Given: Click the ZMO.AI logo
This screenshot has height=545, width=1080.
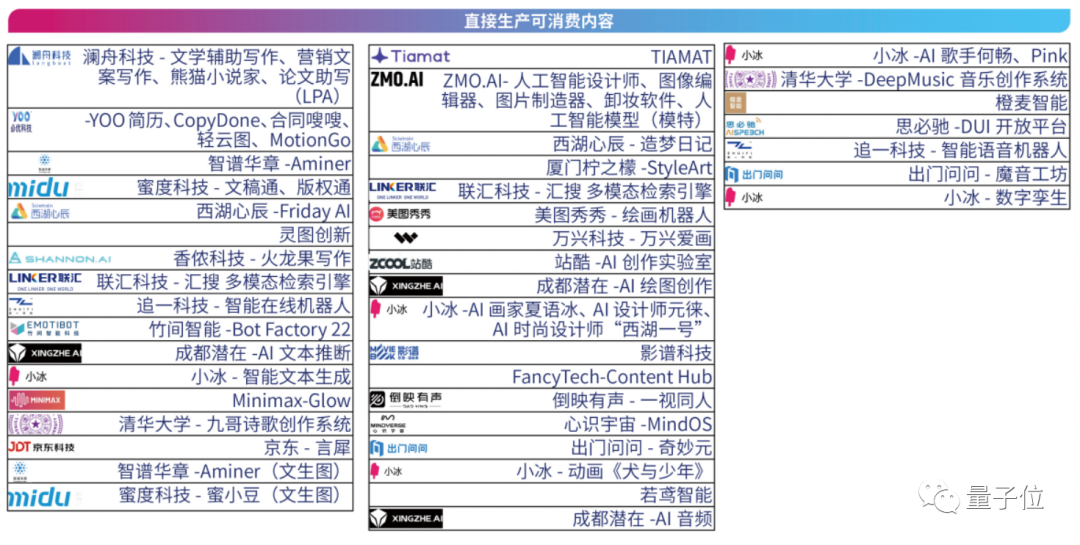Looking at the screenshot, I should click(397, 80).
